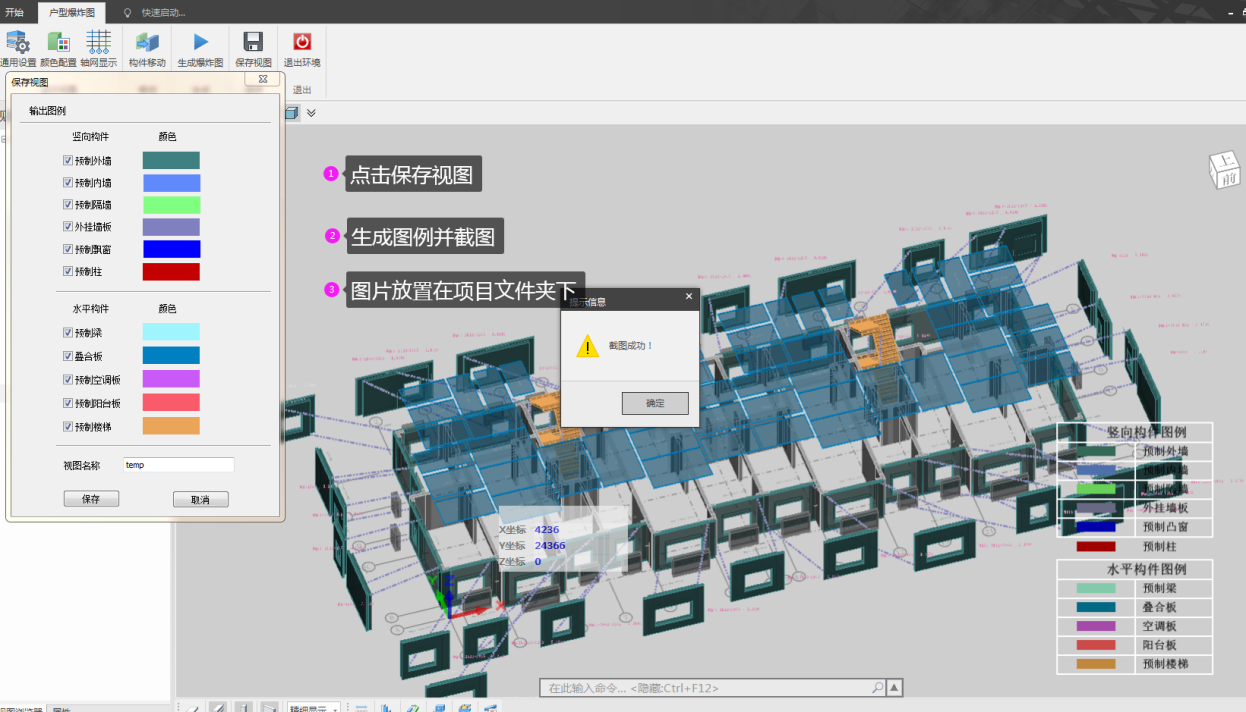This screenshot has width=1246, height=712.
Task: Click the 视图名称 text field
Action: tap(179, 465)
